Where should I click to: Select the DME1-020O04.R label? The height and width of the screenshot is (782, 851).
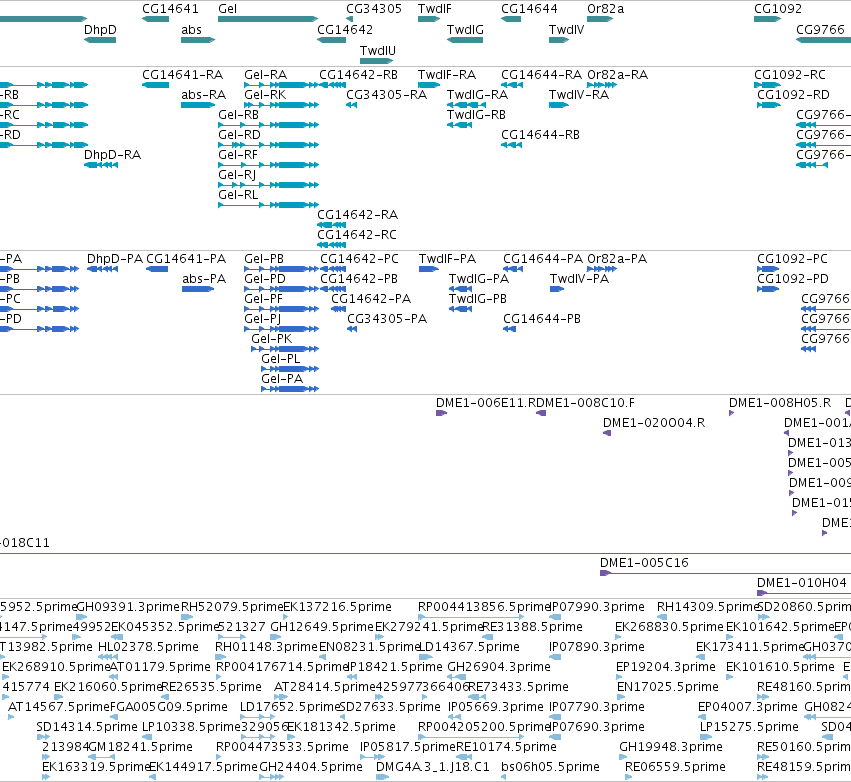tap(654, 423)
